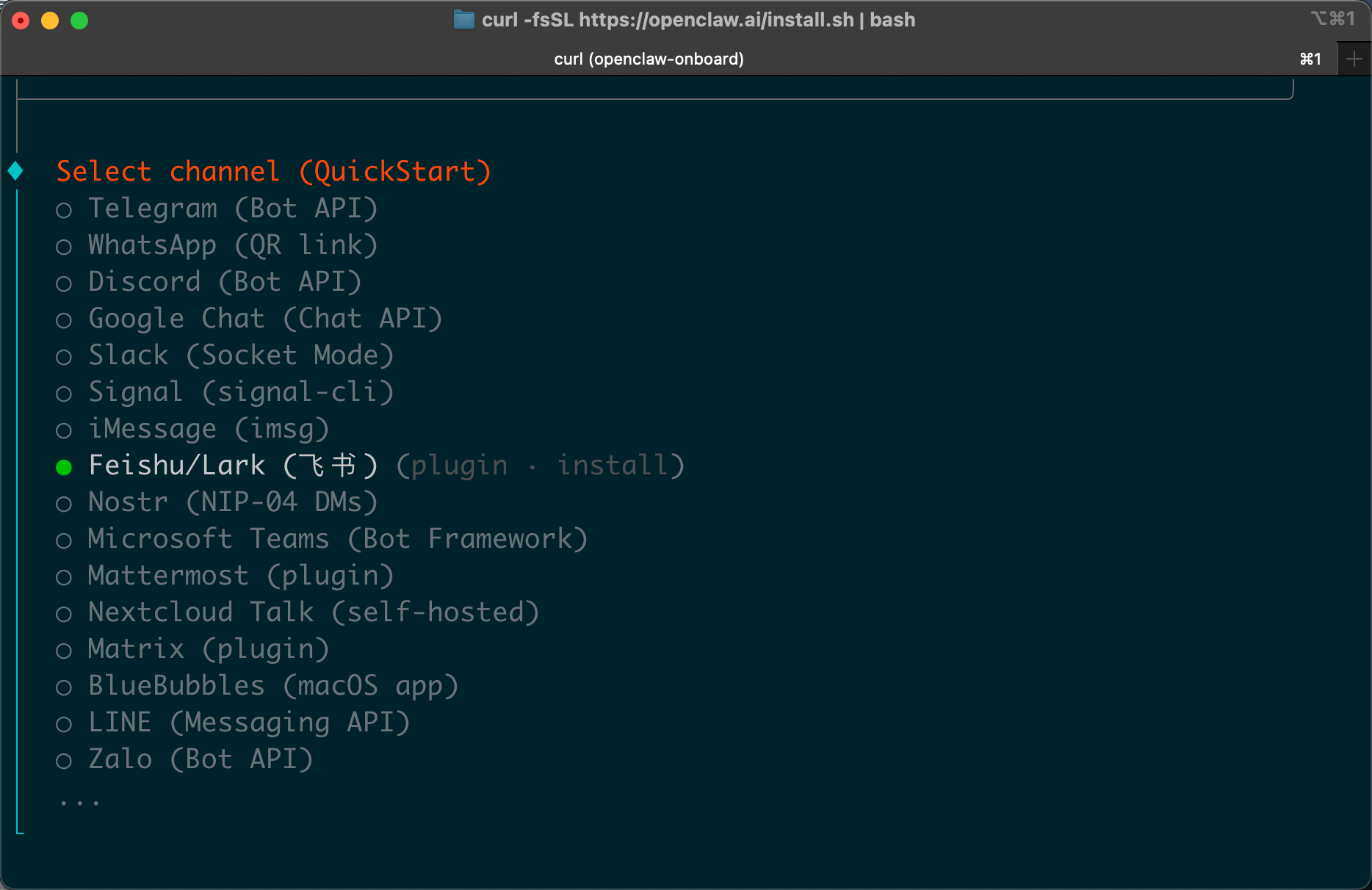Select the LINE (Messaging API) option
Image resolution: width=1372 pixels, height=890 pixels.
[x=234, y=723]
